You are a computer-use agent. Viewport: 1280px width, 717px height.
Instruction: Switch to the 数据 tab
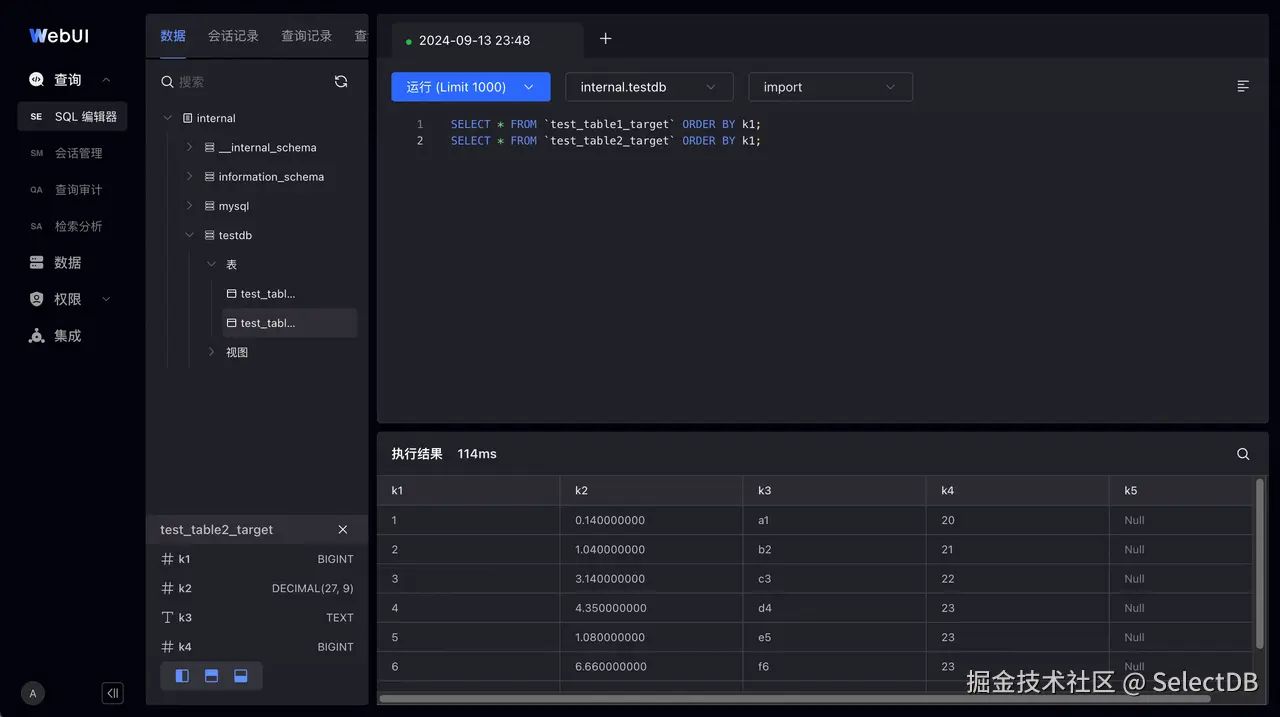(x=173, y=36)
